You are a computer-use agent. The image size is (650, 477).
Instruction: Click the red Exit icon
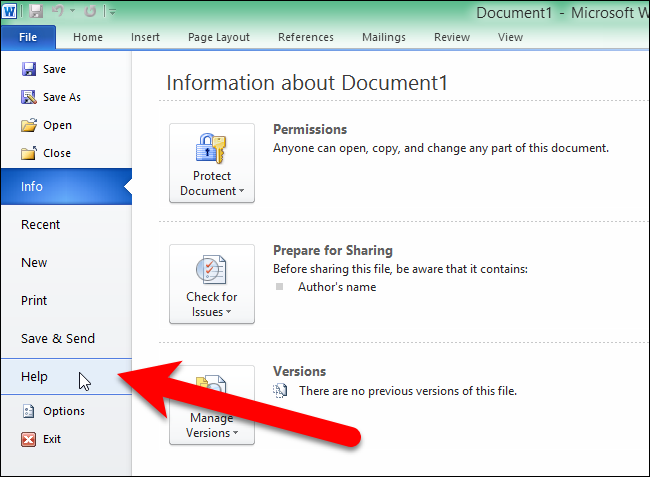pyautogui.click(x=28, y=439)
